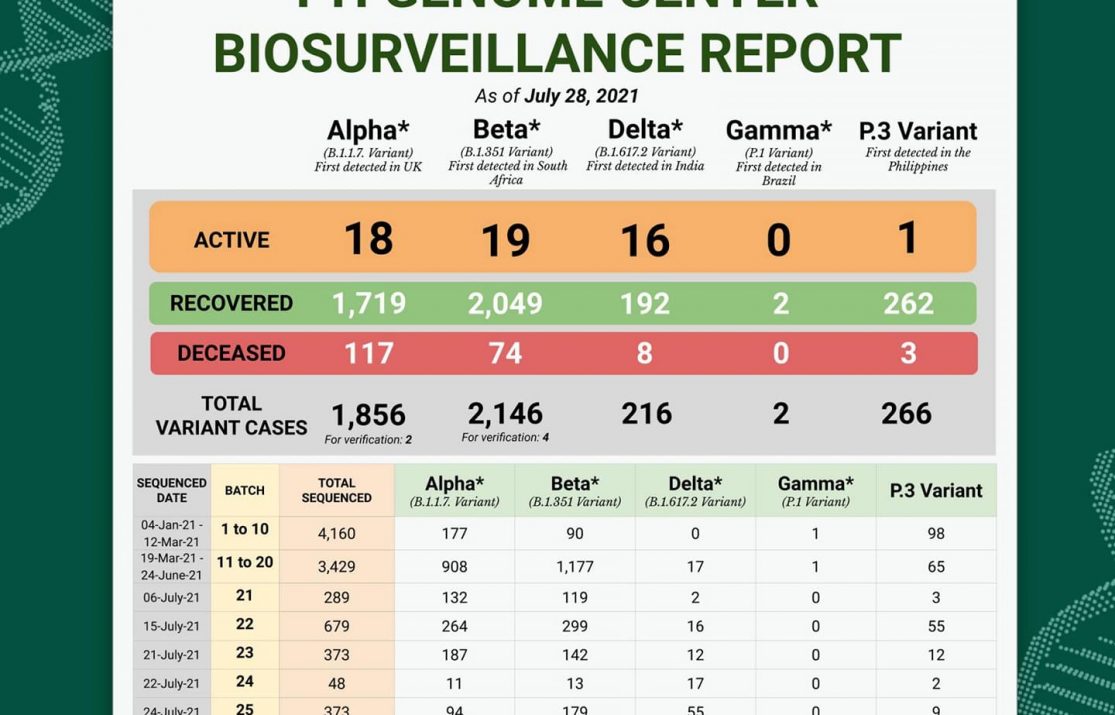1115x715 pixels.
Task: Select the Alpha deceased count 117
Action: (368, 353)
